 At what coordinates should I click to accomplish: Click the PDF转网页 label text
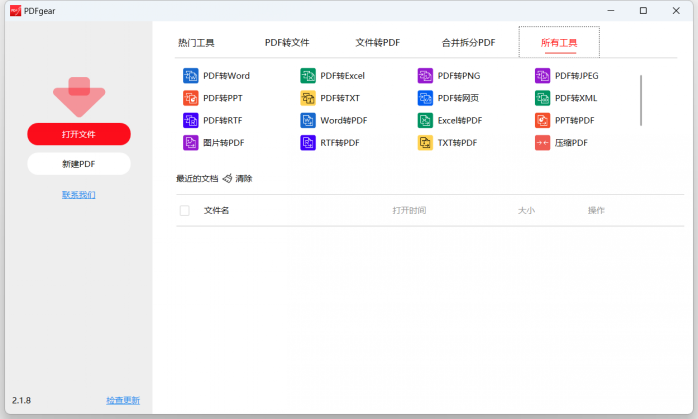(458, 98)
